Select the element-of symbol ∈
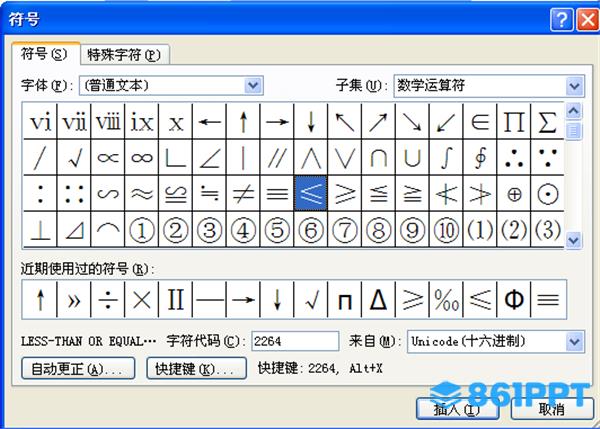600x429 pixels. tap(480, 122)
